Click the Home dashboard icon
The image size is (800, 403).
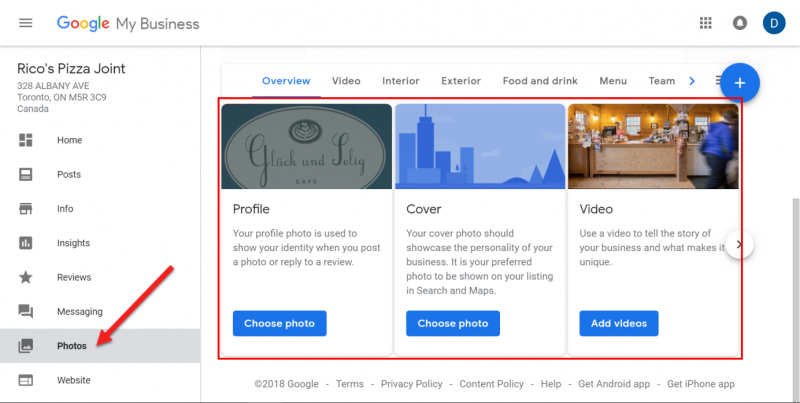[26, 140]
